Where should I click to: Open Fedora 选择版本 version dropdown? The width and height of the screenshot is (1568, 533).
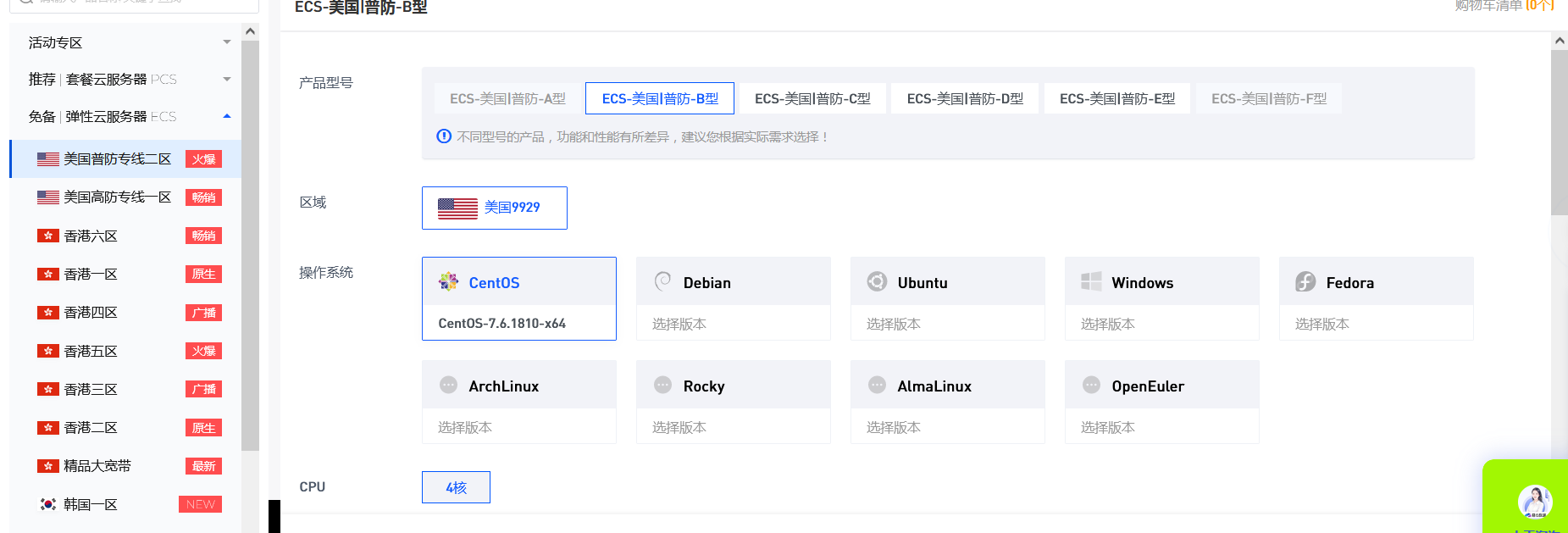pos(1377,324)
